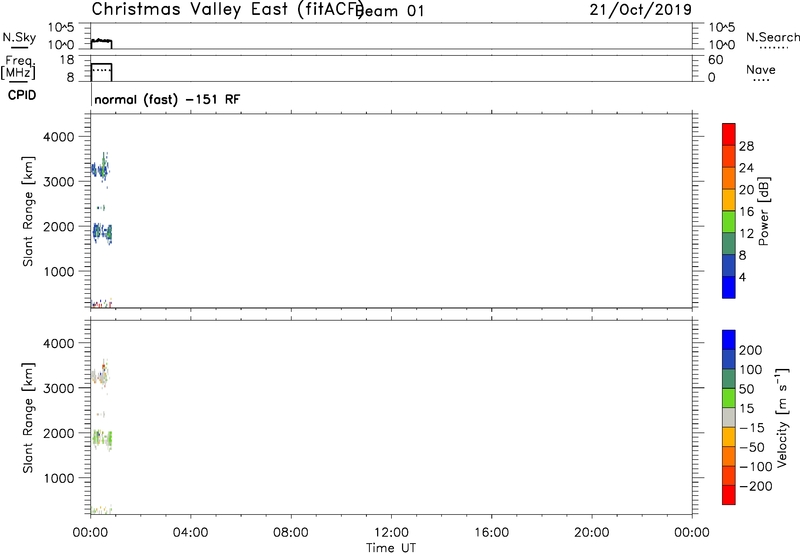Pick the light green 15-50 velocity swatch
Screen dimensions: 800x554
point(729,398)
